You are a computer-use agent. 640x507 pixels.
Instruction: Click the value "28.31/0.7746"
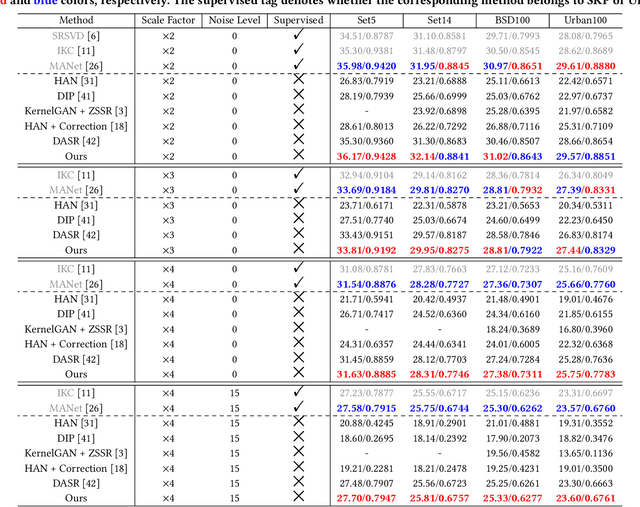(439, 374)
